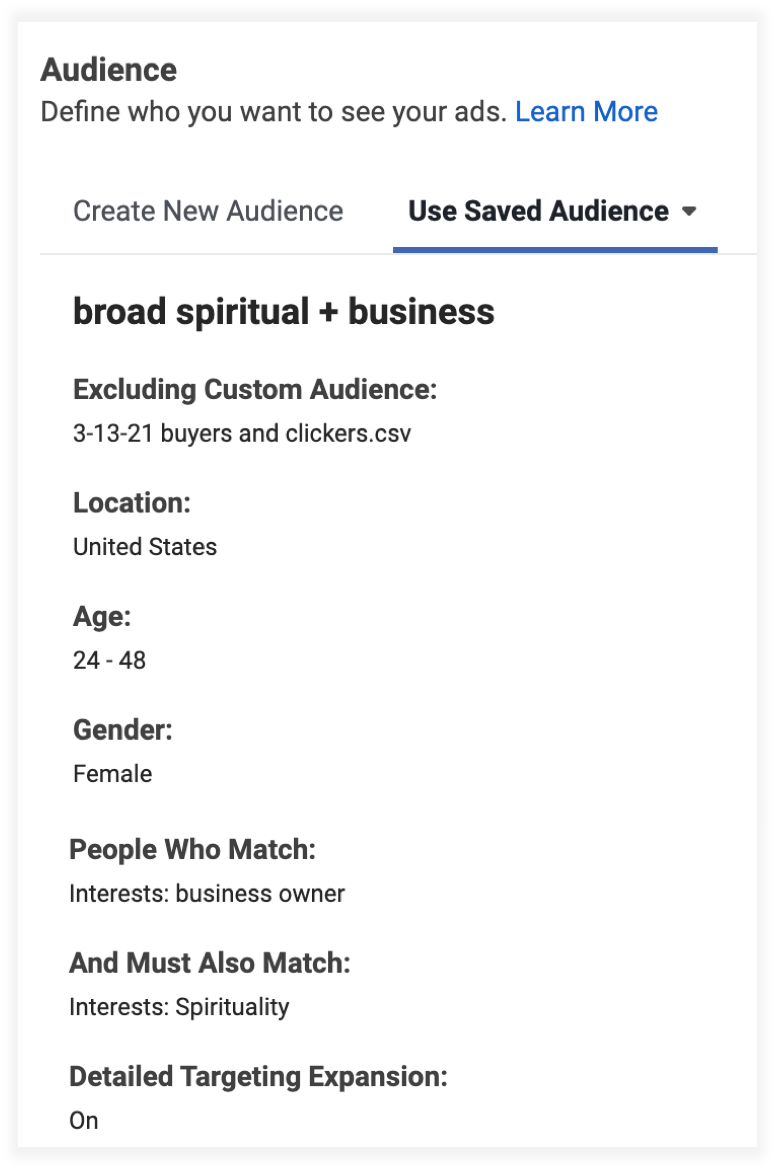Expand the saved audience dropdown arrow

[688, 212]
